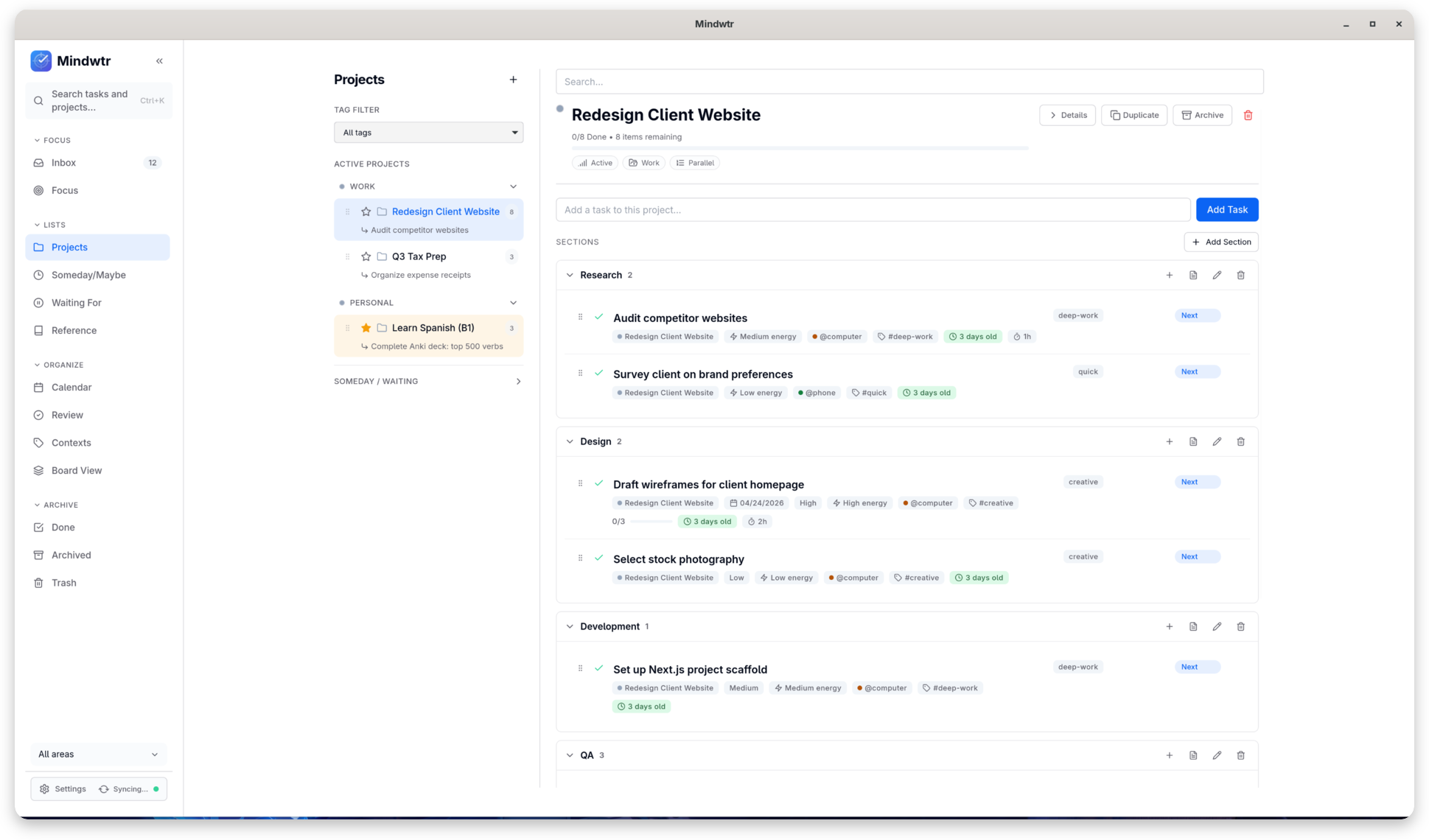
Task: Click the project progress bar
Action: coord(800,148)
